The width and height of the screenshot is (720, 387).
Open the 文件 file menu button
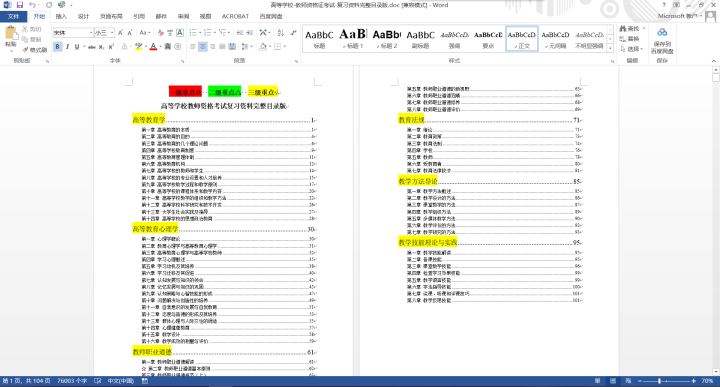[x=13, y=17]
